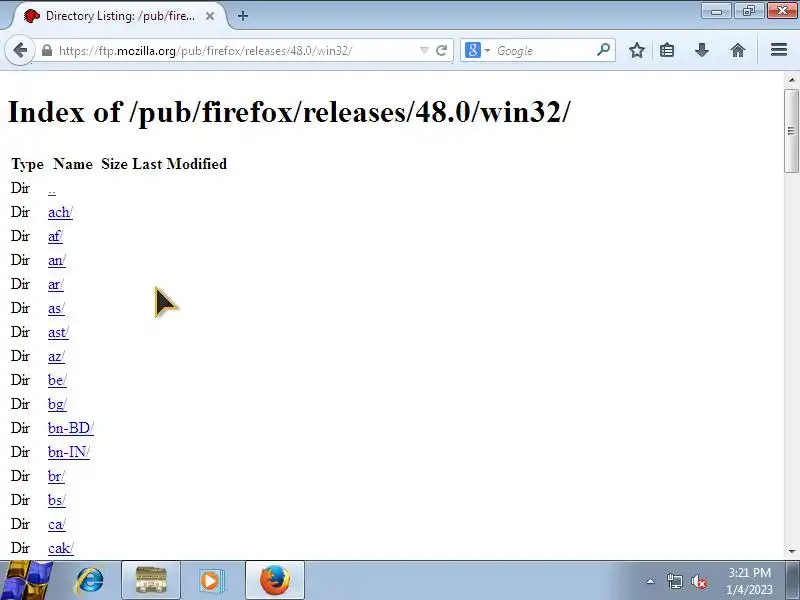The width and height of the screenshot is (800, 600).
Task: Open the Windows Start button
Action: click(x=26, y=581)
